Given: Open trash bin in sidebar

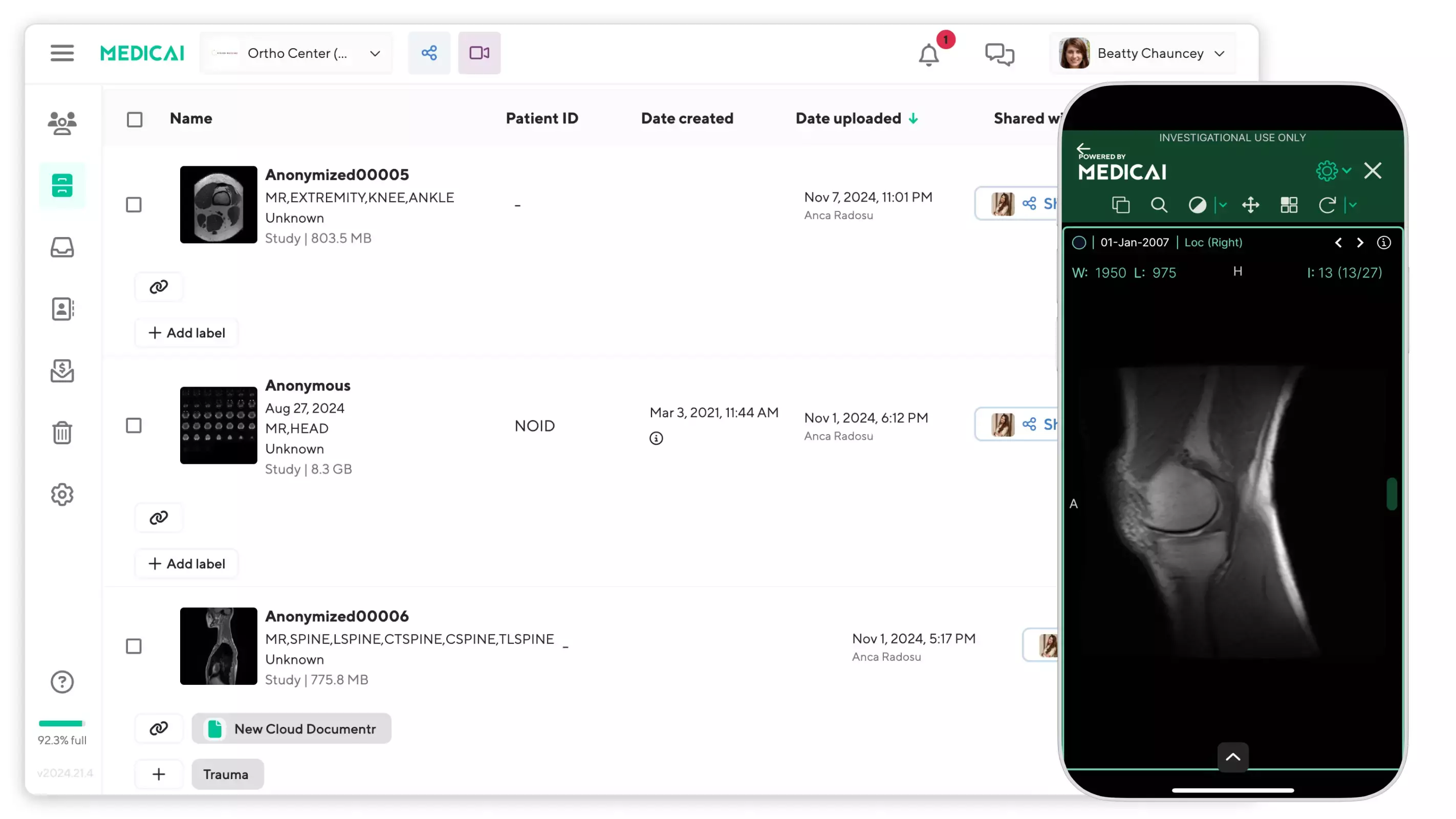Looking at the screenshot, I should (62, 433).
